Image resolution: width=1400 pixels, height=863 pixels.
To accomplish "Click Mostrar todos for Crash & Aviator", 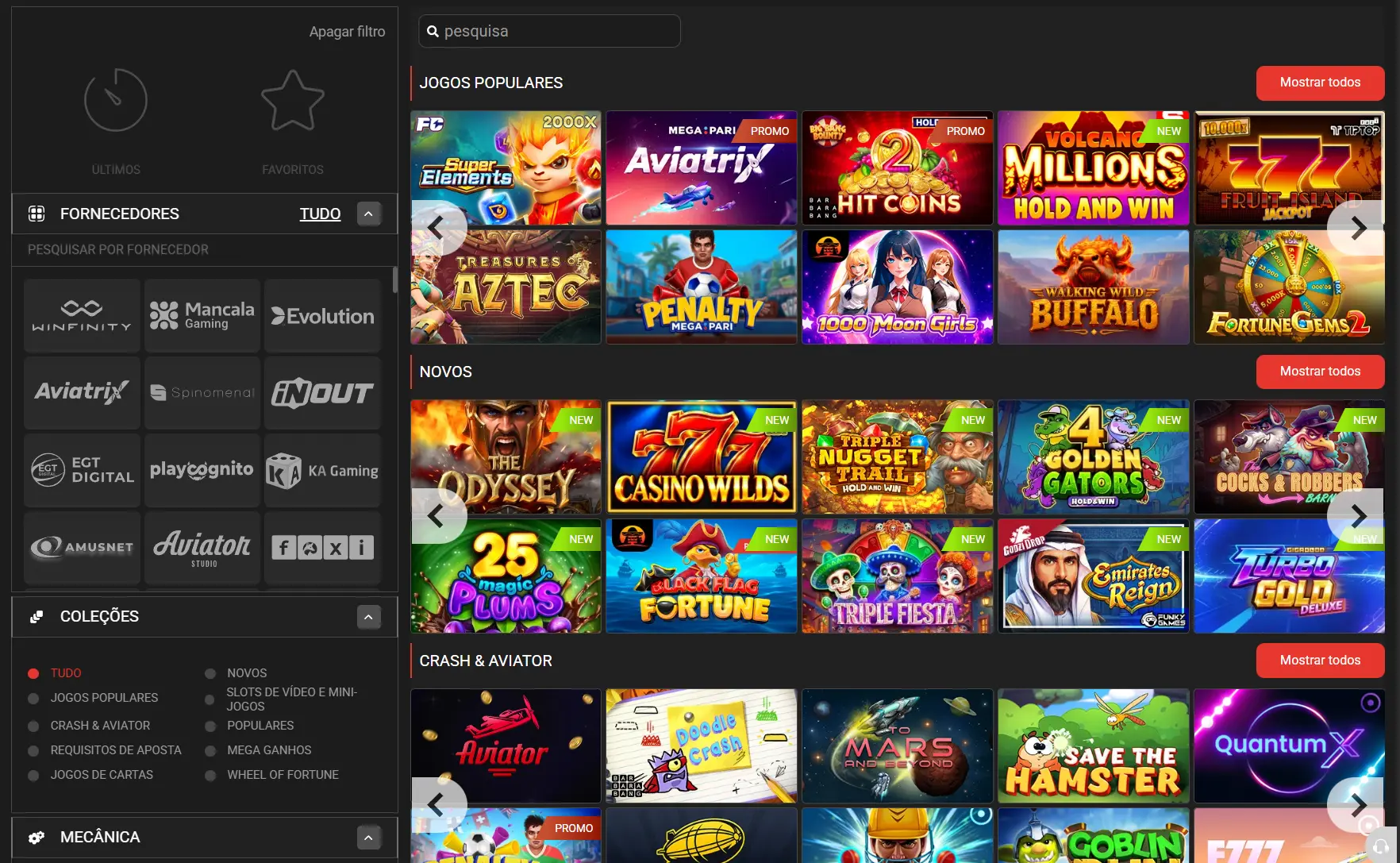I will pyautogui.click(x=1320, y=661).
